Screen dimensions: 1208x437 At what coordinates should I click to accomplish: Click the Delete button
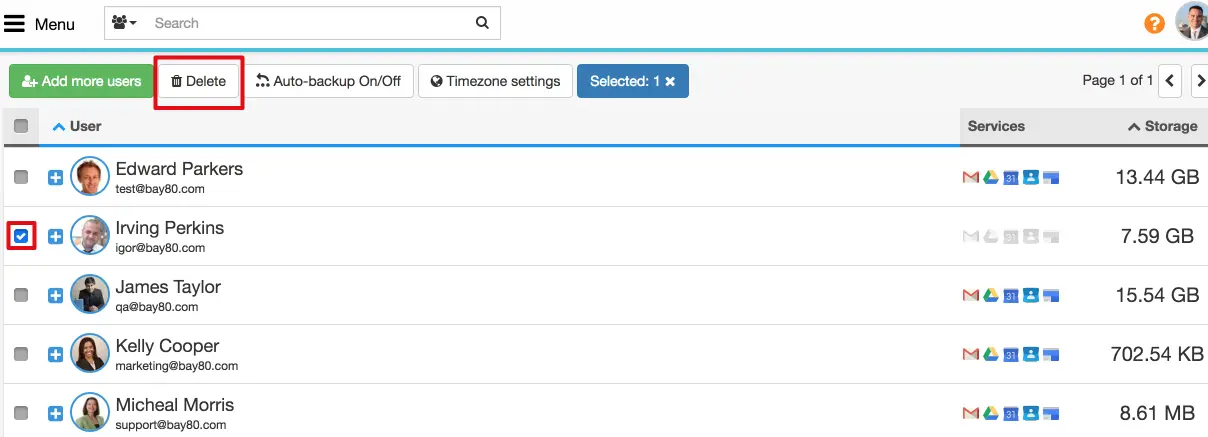tap(198, 81)
